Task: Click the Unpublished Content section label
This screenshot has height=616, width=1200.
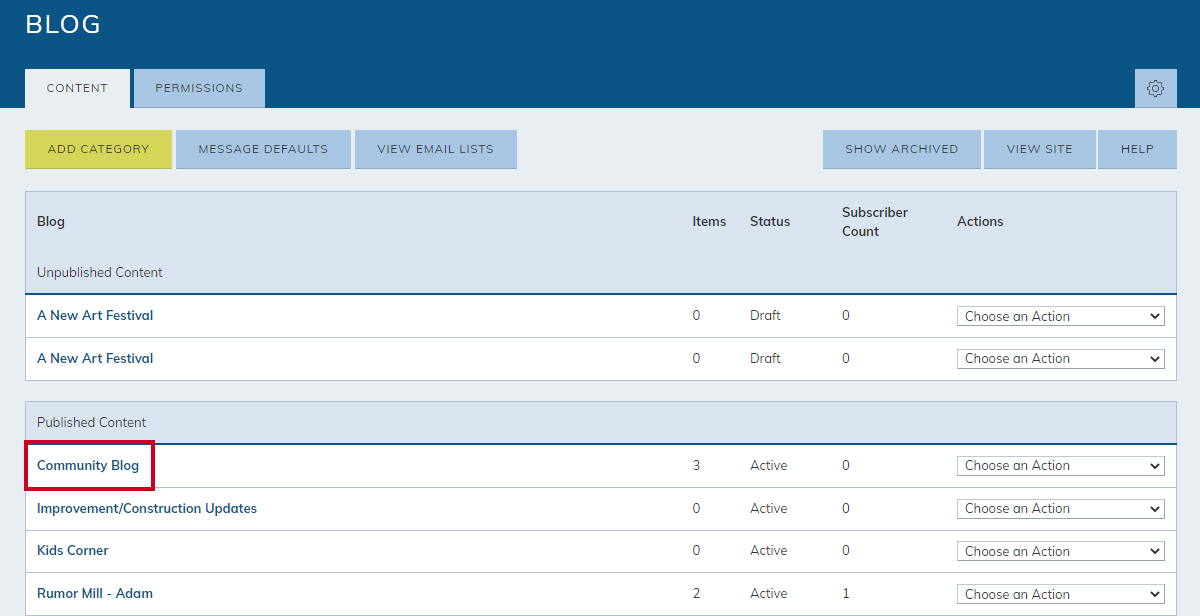Action: [100, 272]
